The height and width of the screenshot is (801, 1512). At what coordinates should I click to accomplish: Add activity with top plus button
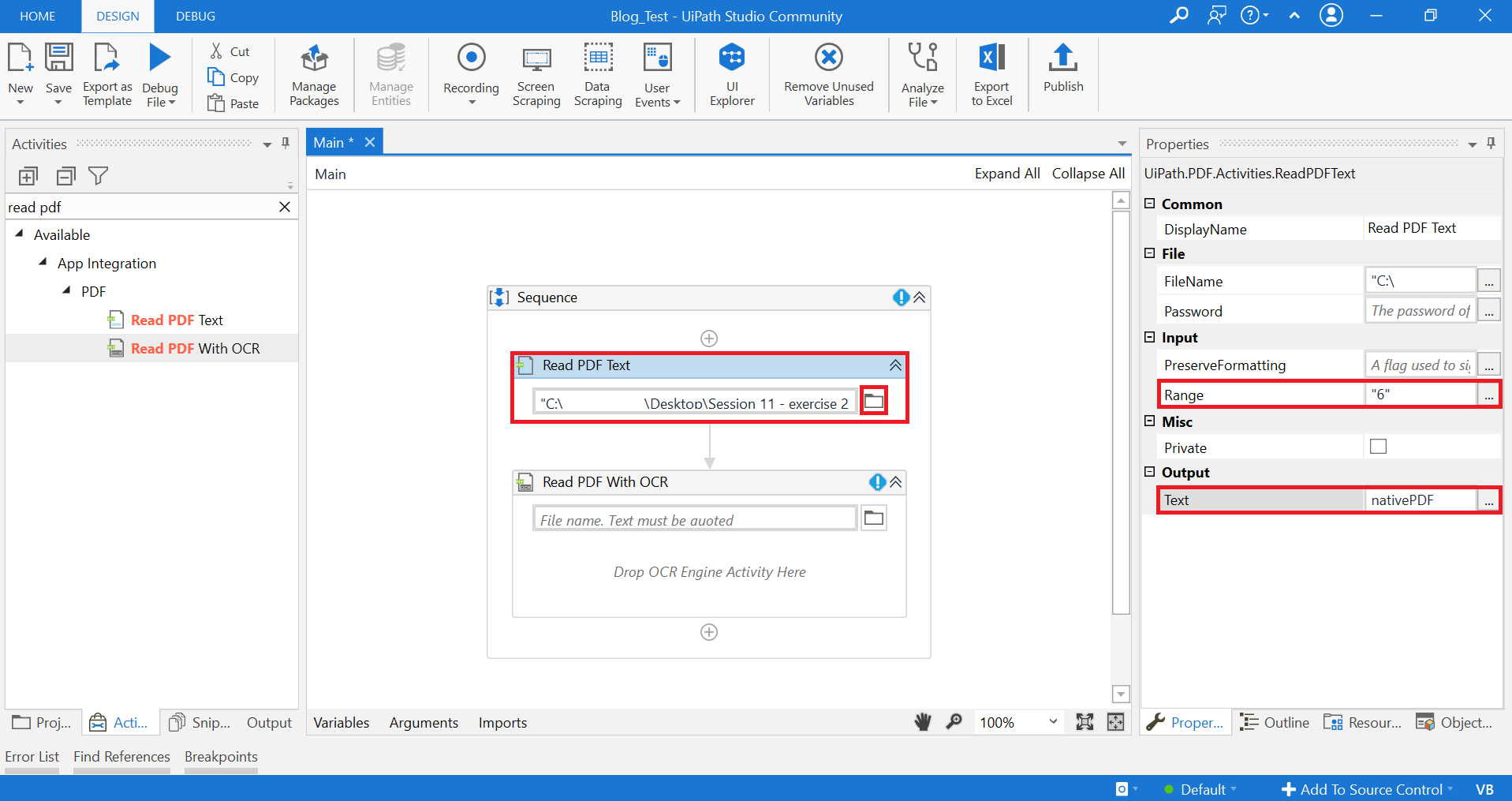pos(709,339)
